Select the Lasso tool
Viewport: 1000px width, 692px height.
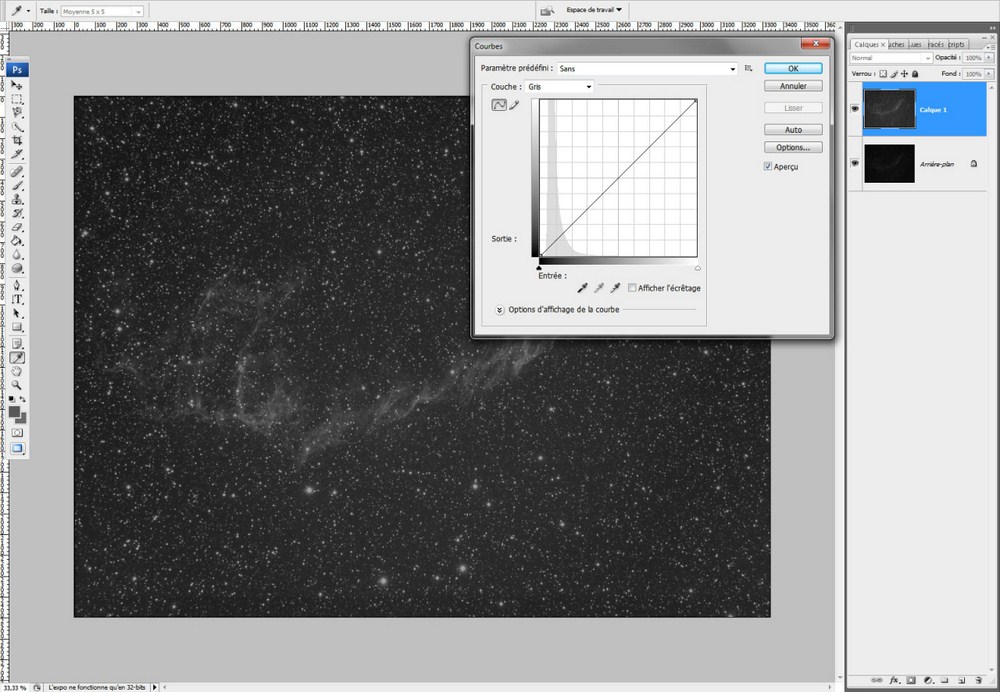click(17, 112)
